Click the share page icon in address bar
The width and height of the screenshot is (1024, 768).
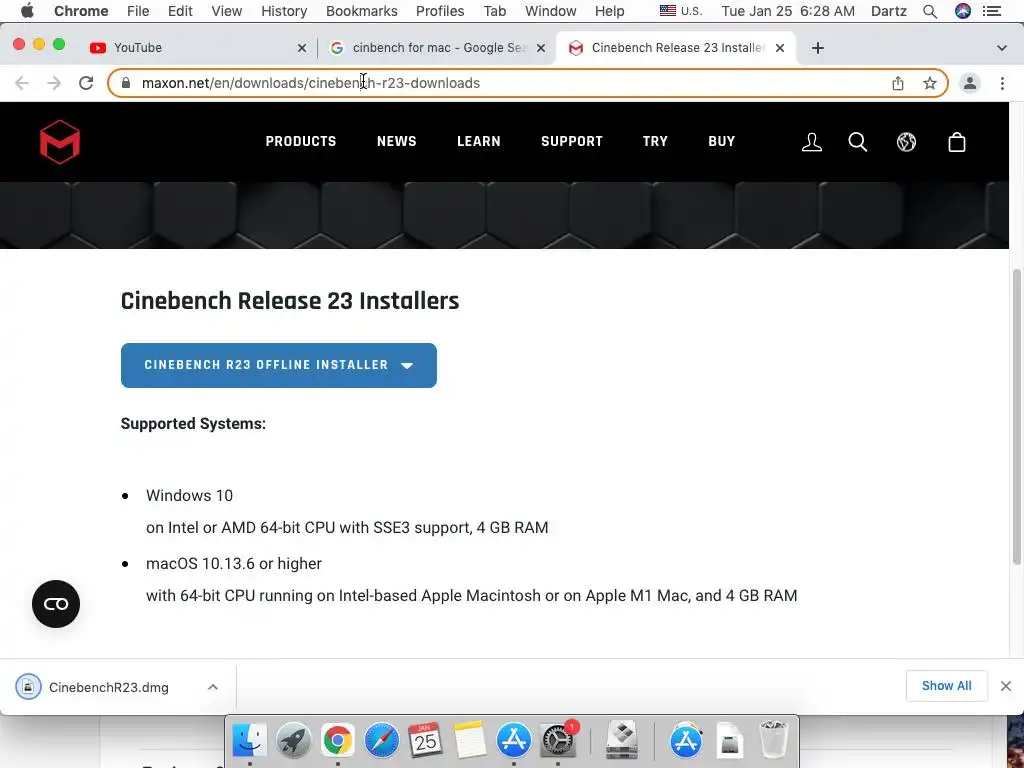(x=898, y=83)
